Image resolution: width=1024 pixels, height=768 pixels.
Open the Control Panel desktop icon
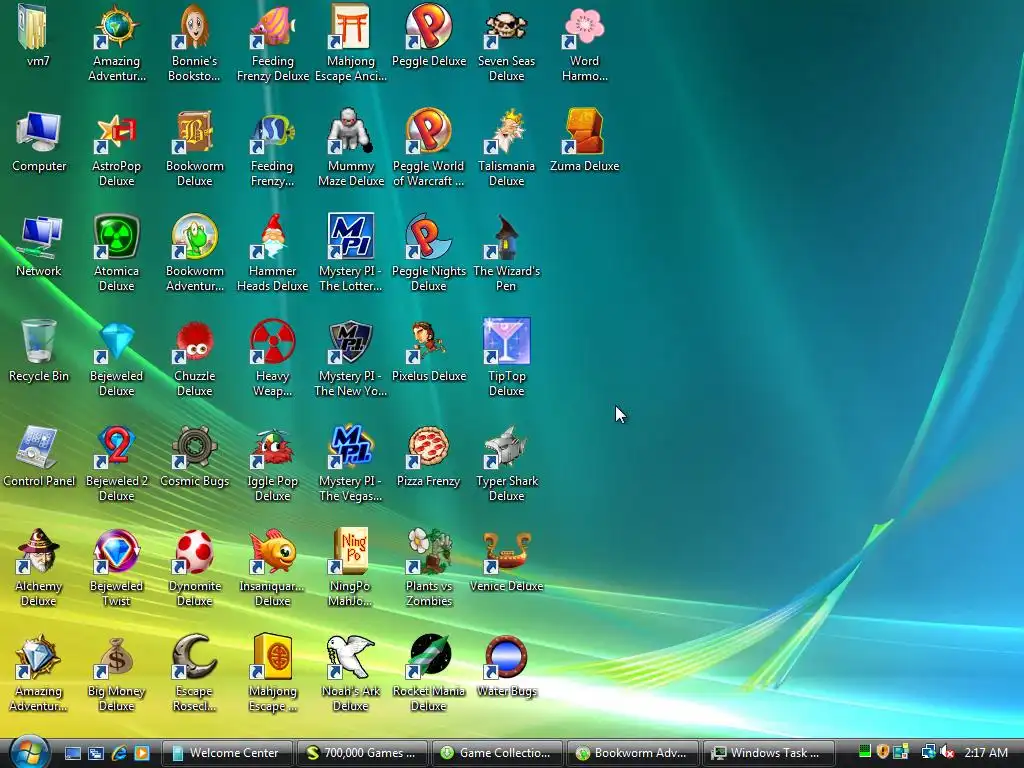click(x=39, y=447)
